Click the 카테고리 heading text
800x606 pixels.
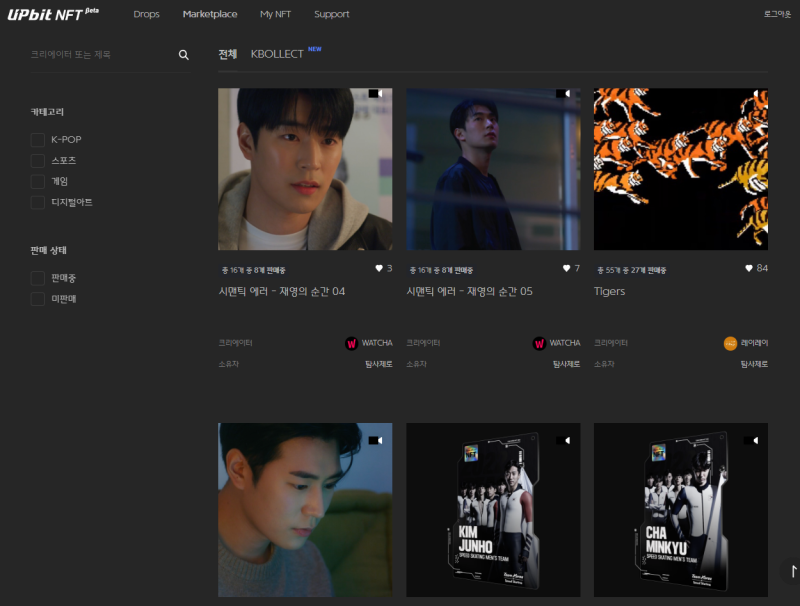click(x=47, y=112)
